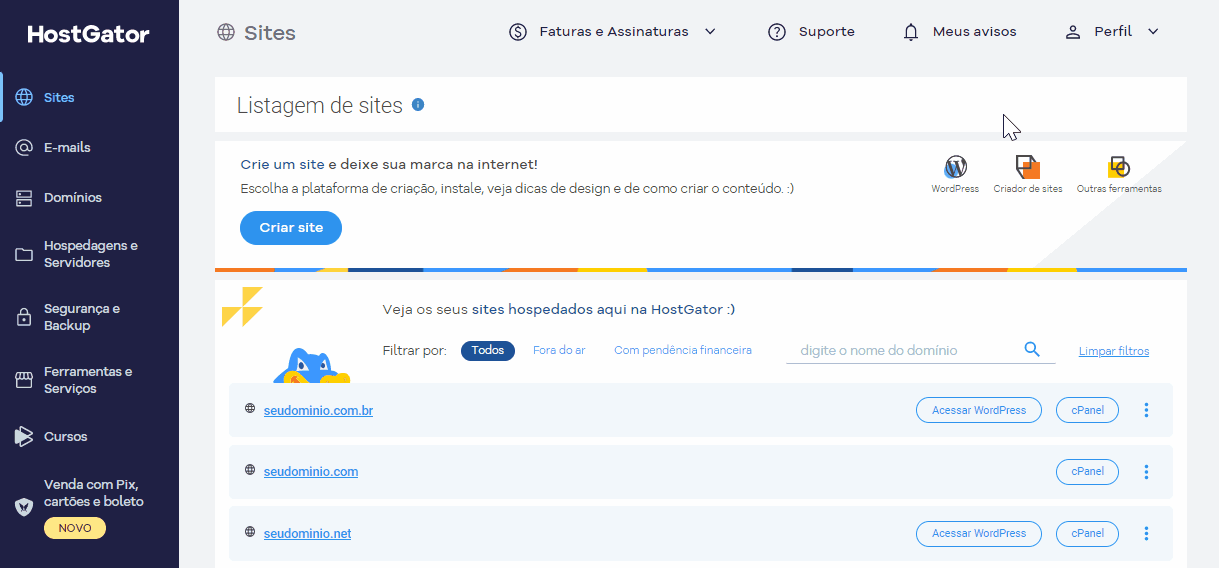
Task: Click the Sites page title globe icon
Action: 226,32
